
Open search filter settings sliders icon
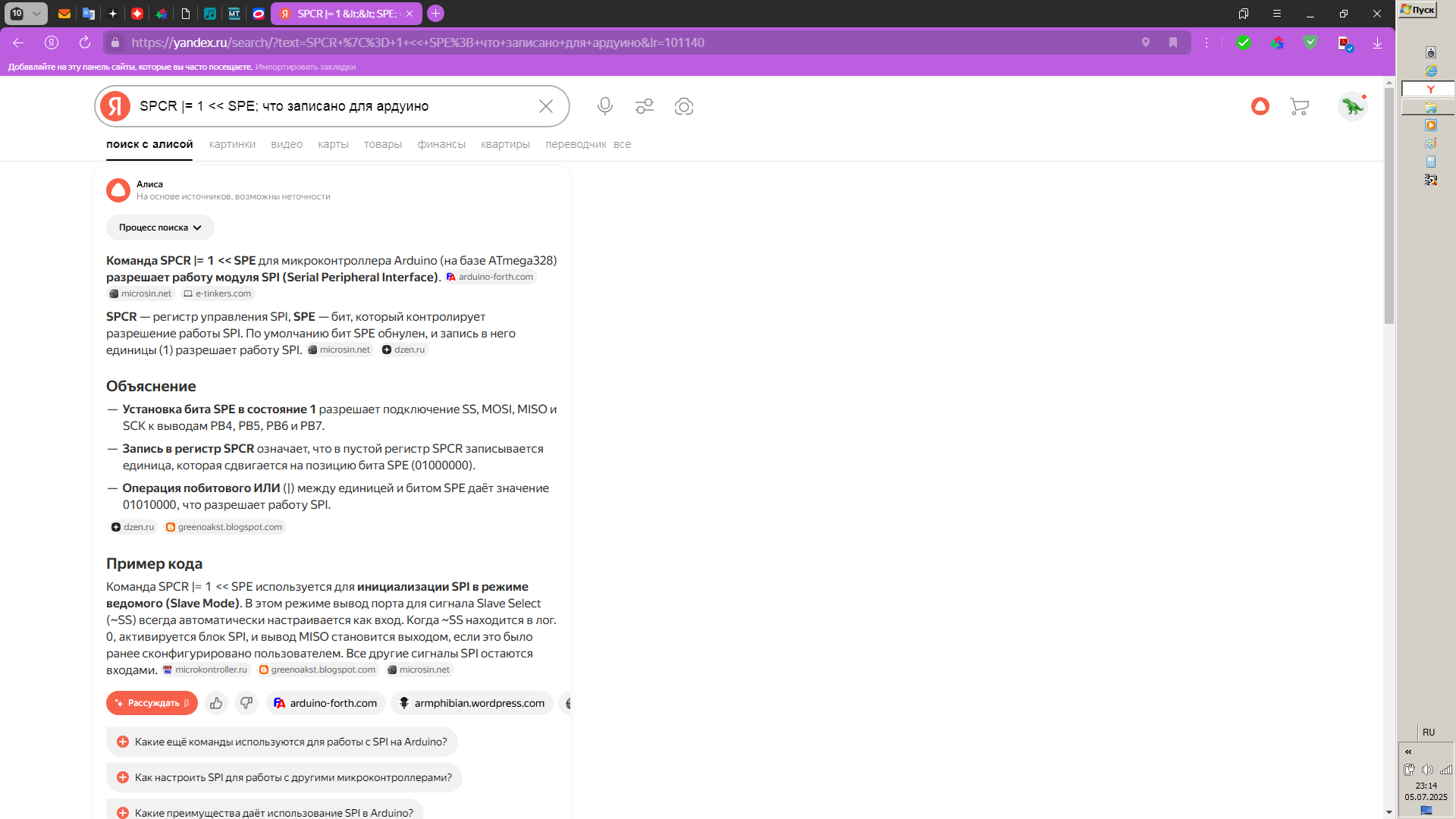click(x=645, y=106)
